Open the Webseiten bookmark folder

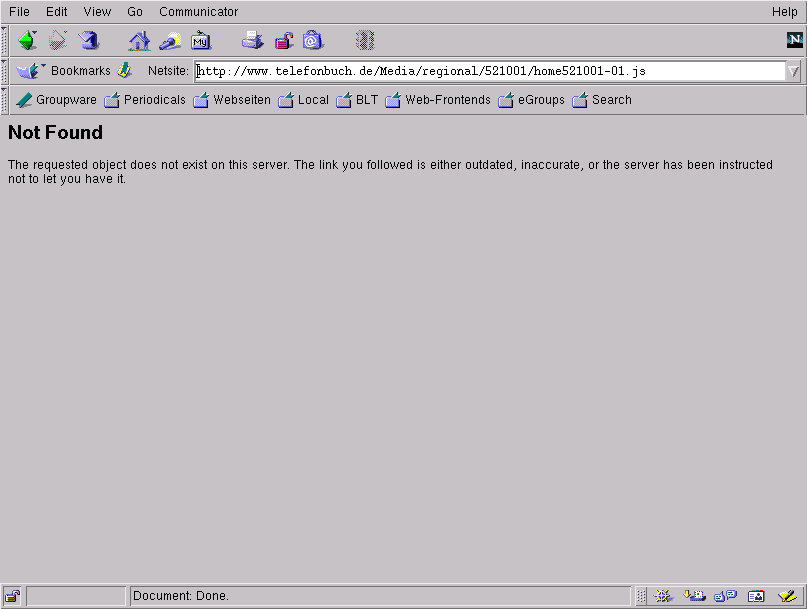pos(232,100)
